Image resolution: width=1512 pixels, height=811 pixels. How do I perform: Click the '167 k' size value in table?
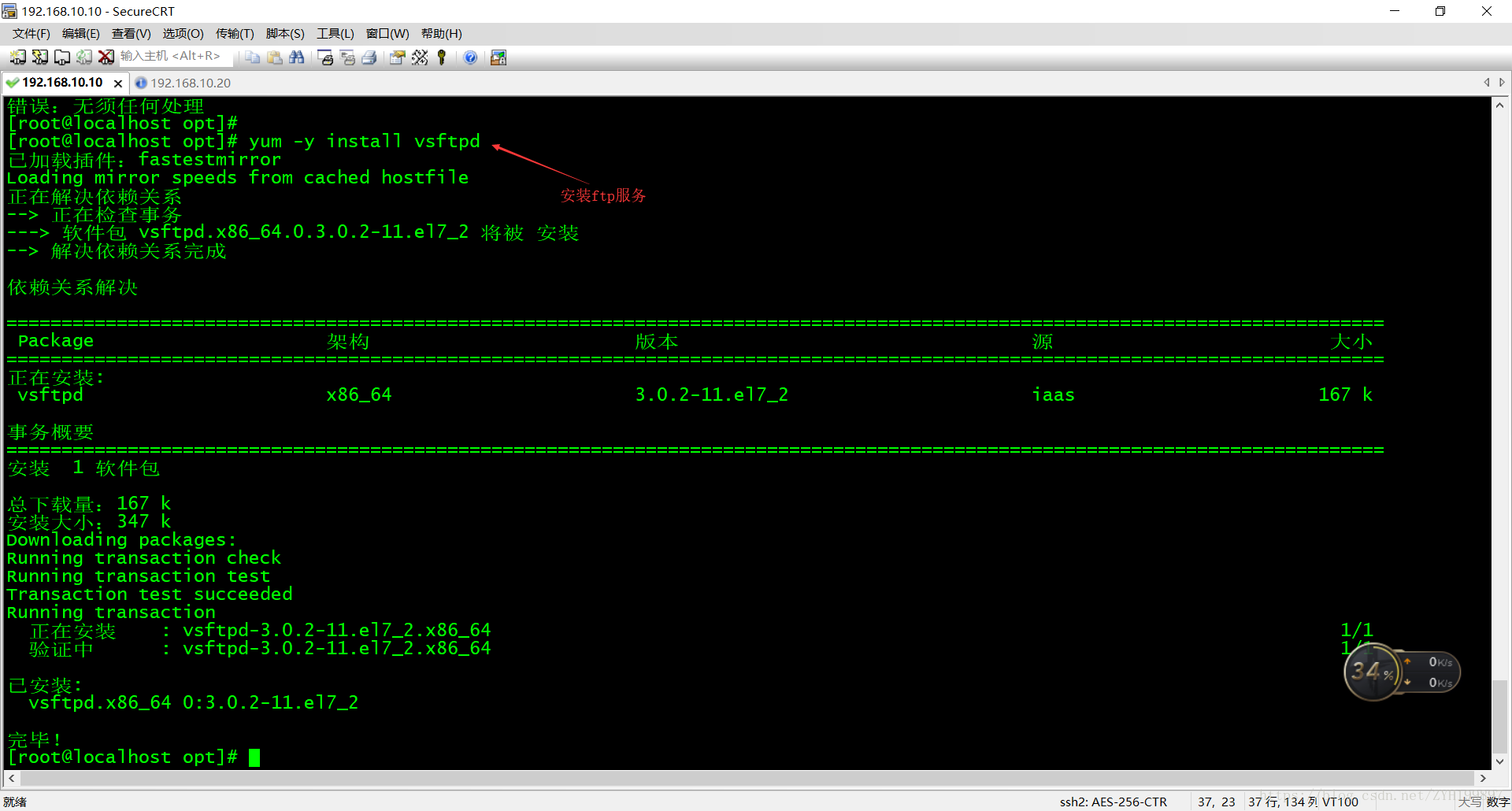(1346, 394)
